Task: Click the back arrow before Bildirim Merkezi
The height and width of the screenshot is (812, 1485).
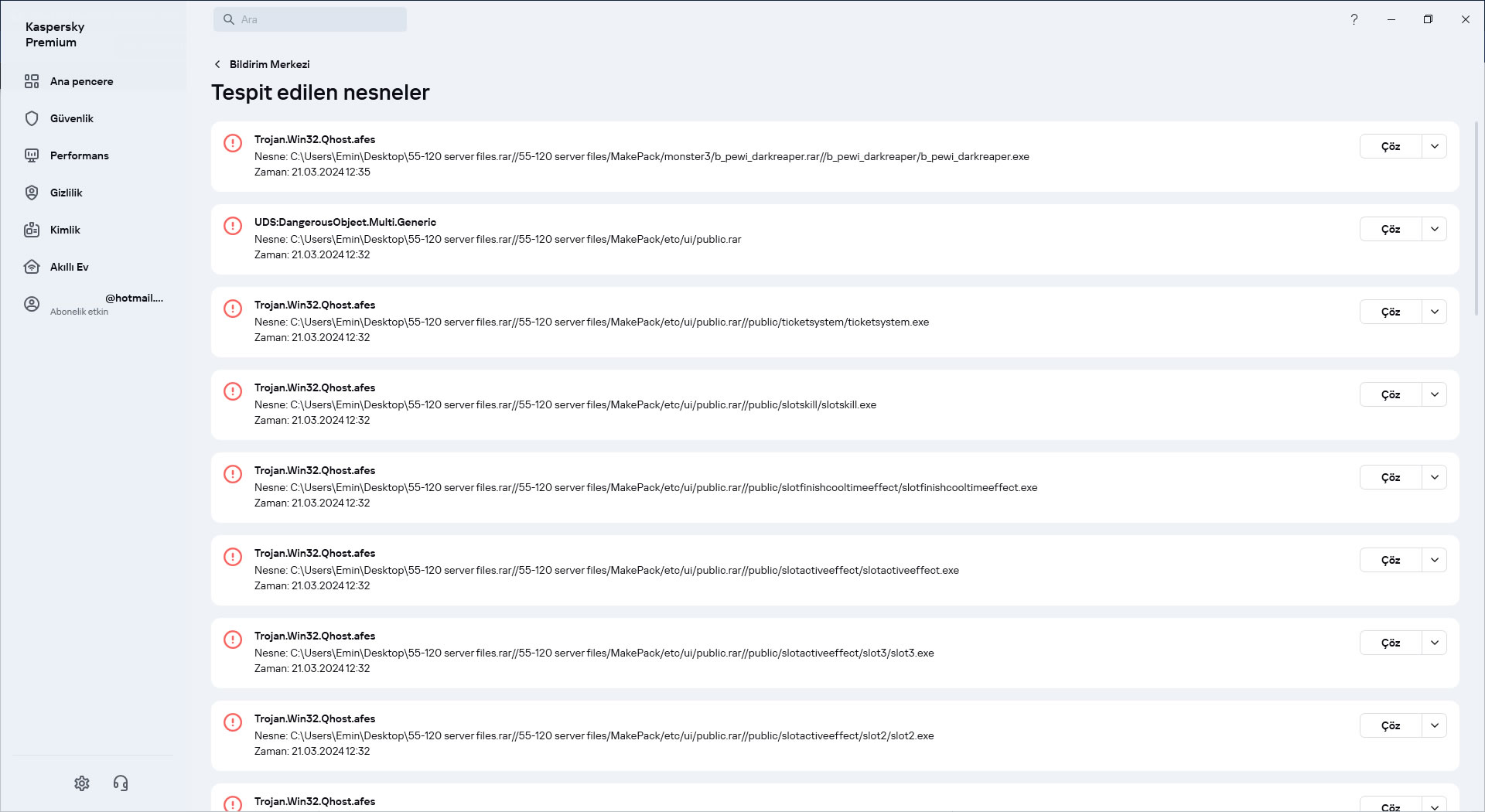Action: pyautogui.click(x=217, y=64)
